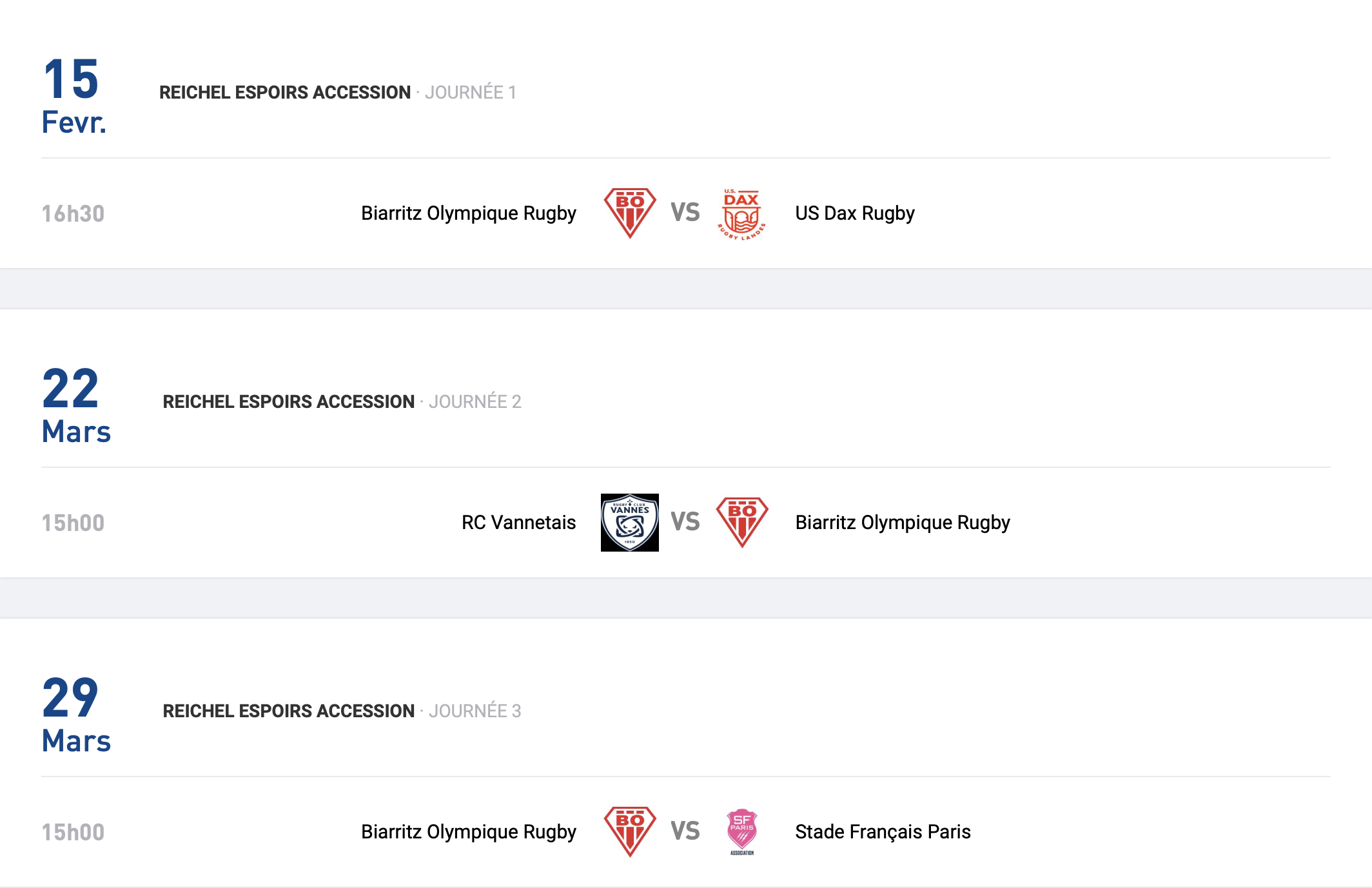
Task: Click the Stade Français Paris pink logo
Action: pos(742,832)
